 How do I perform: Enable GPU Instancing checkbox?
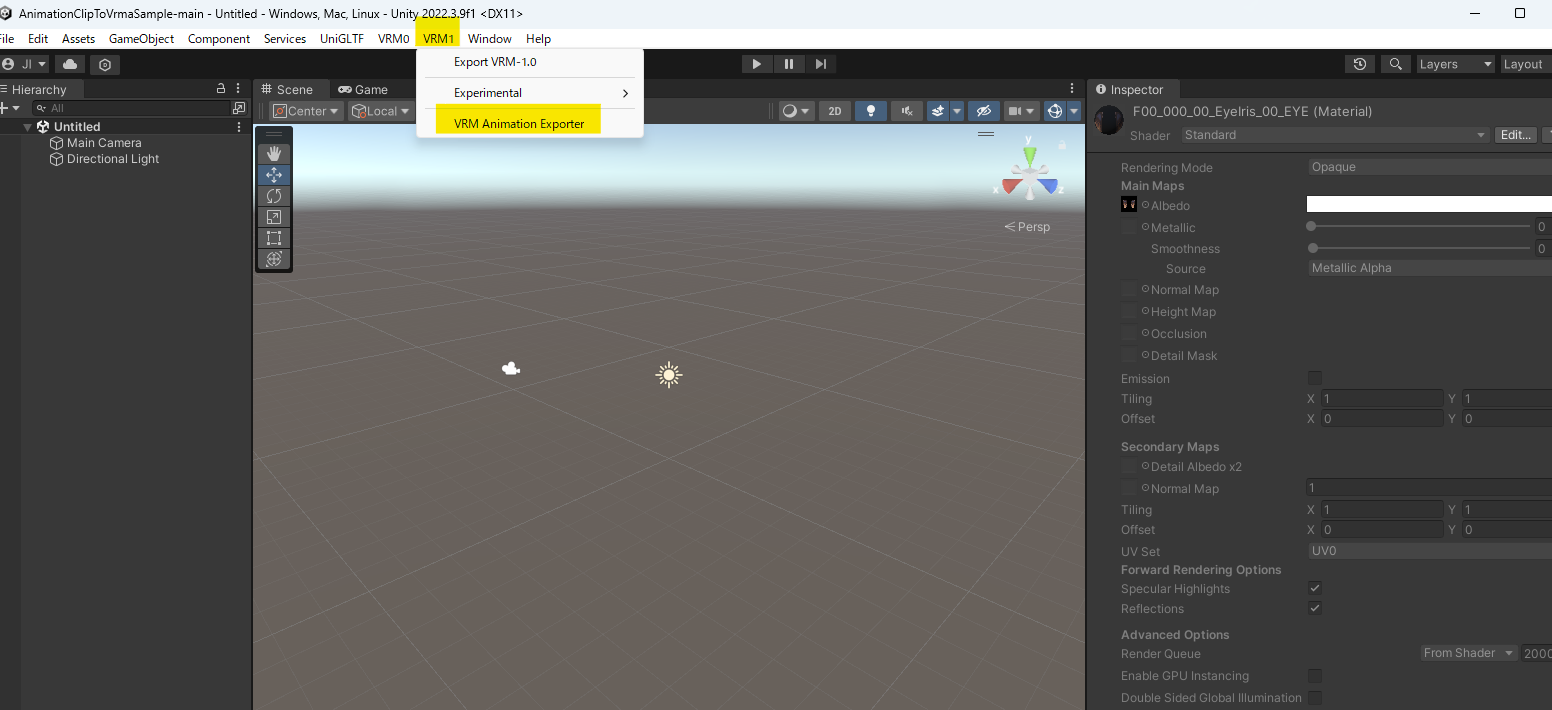(1315, 676)
